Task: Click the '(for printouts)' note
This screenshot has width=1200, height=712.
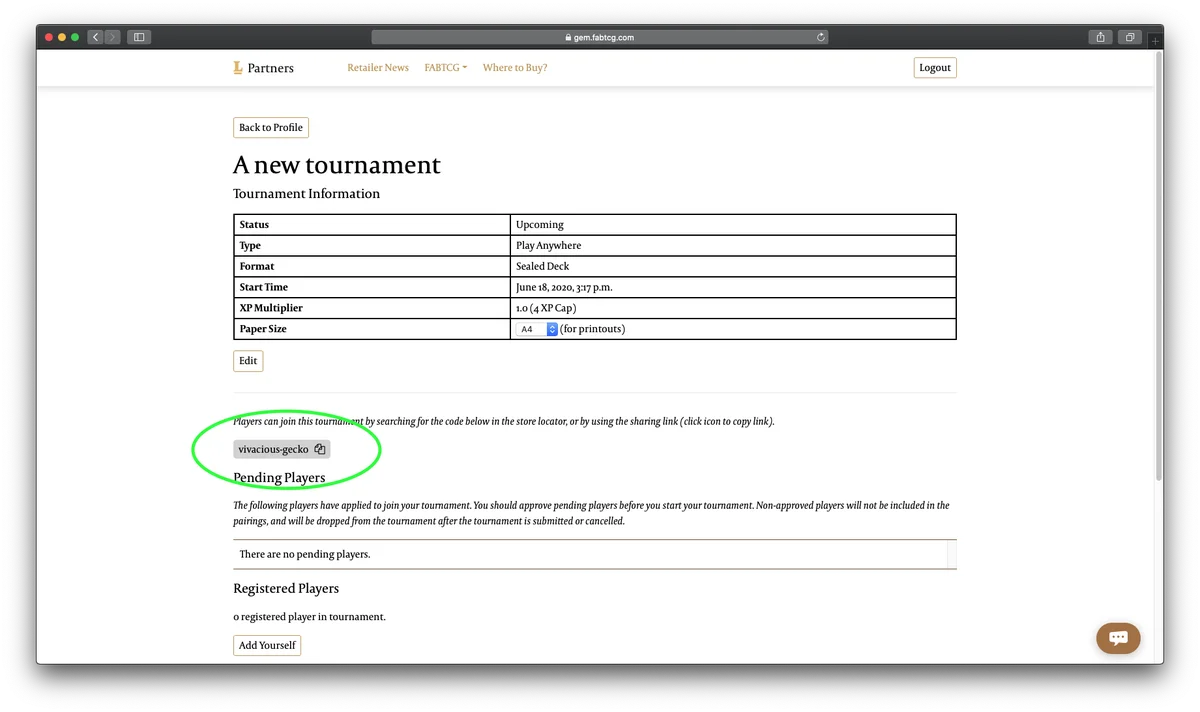Action: [x=593, y=329]
